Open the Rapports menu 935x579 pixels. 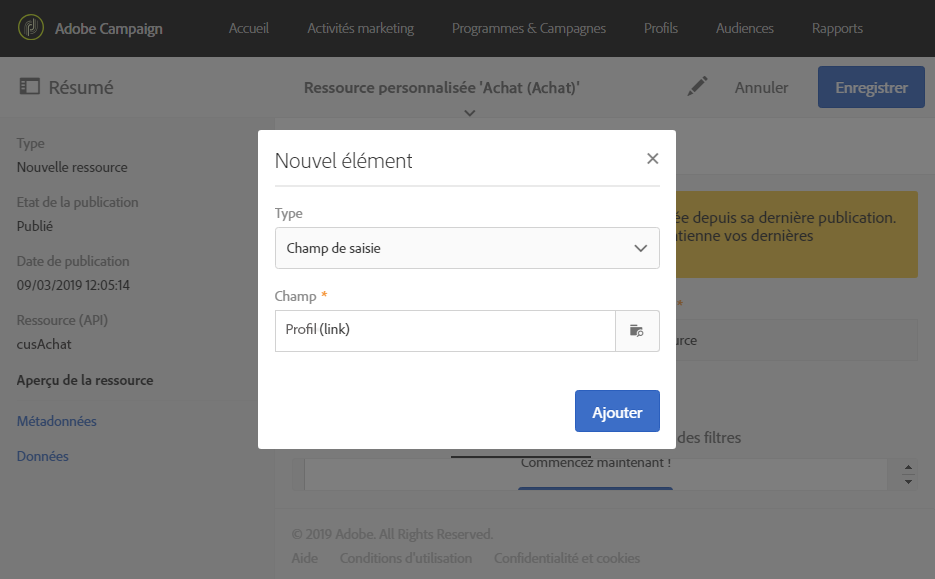point(837,28)
